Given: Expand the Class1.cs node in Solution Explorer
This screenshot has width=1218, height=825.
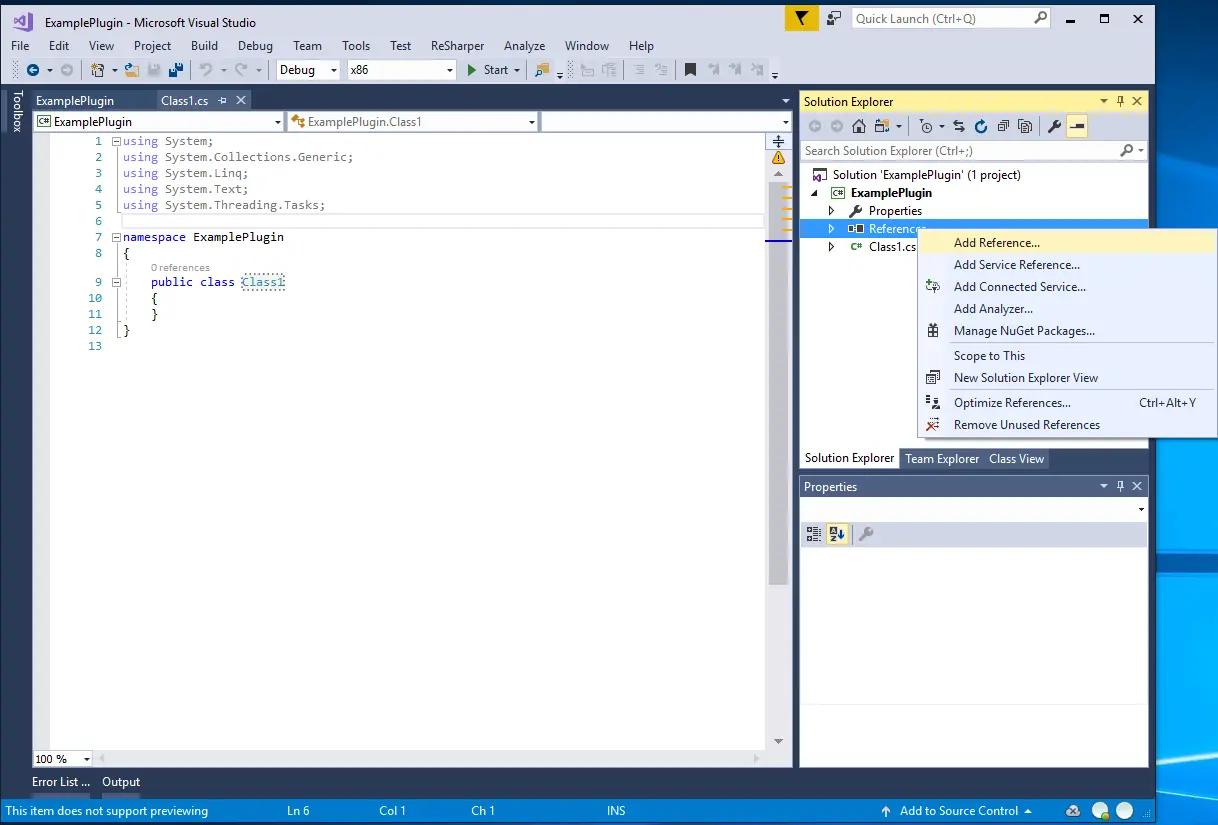Looking at the screenshot, I should tap(831, 247).
